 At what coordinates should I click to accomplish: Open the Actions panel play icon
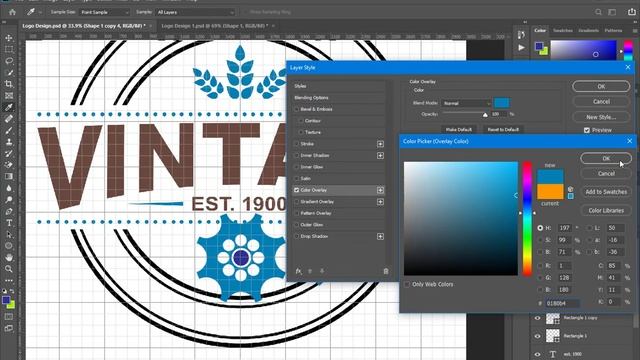(x=521, y=48)
